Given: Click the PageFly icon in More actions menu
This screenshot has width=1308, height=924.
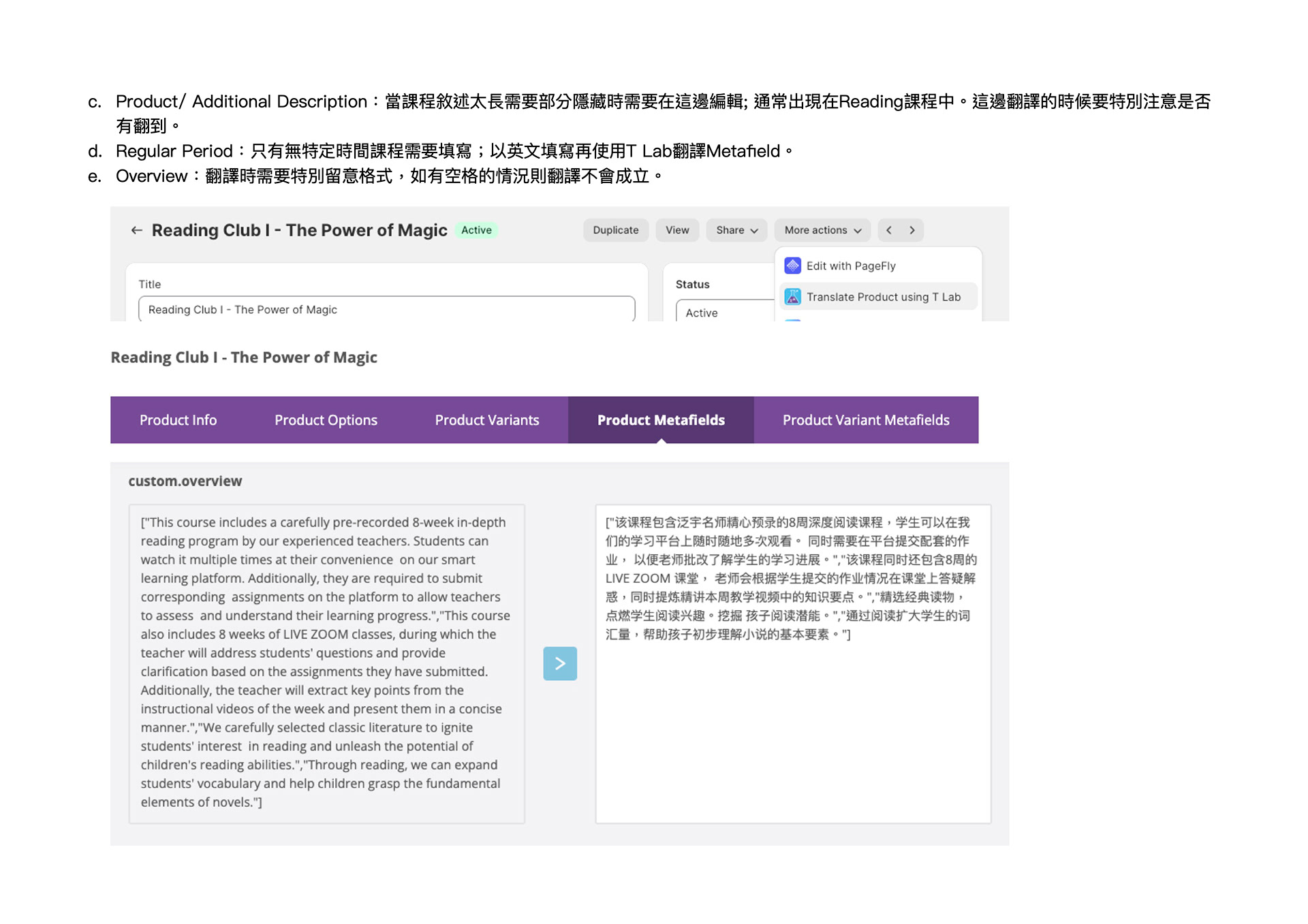Looking at the screenshot, I should (x=792, y=266).
